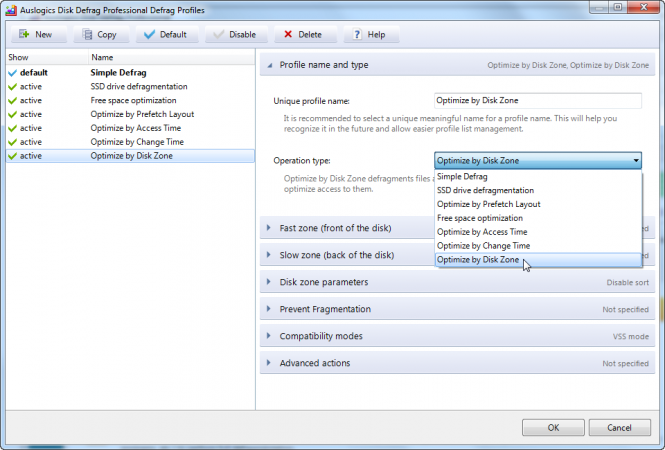Click the Unique profile name text field
The image size is (665, 450).
[538, 101]
